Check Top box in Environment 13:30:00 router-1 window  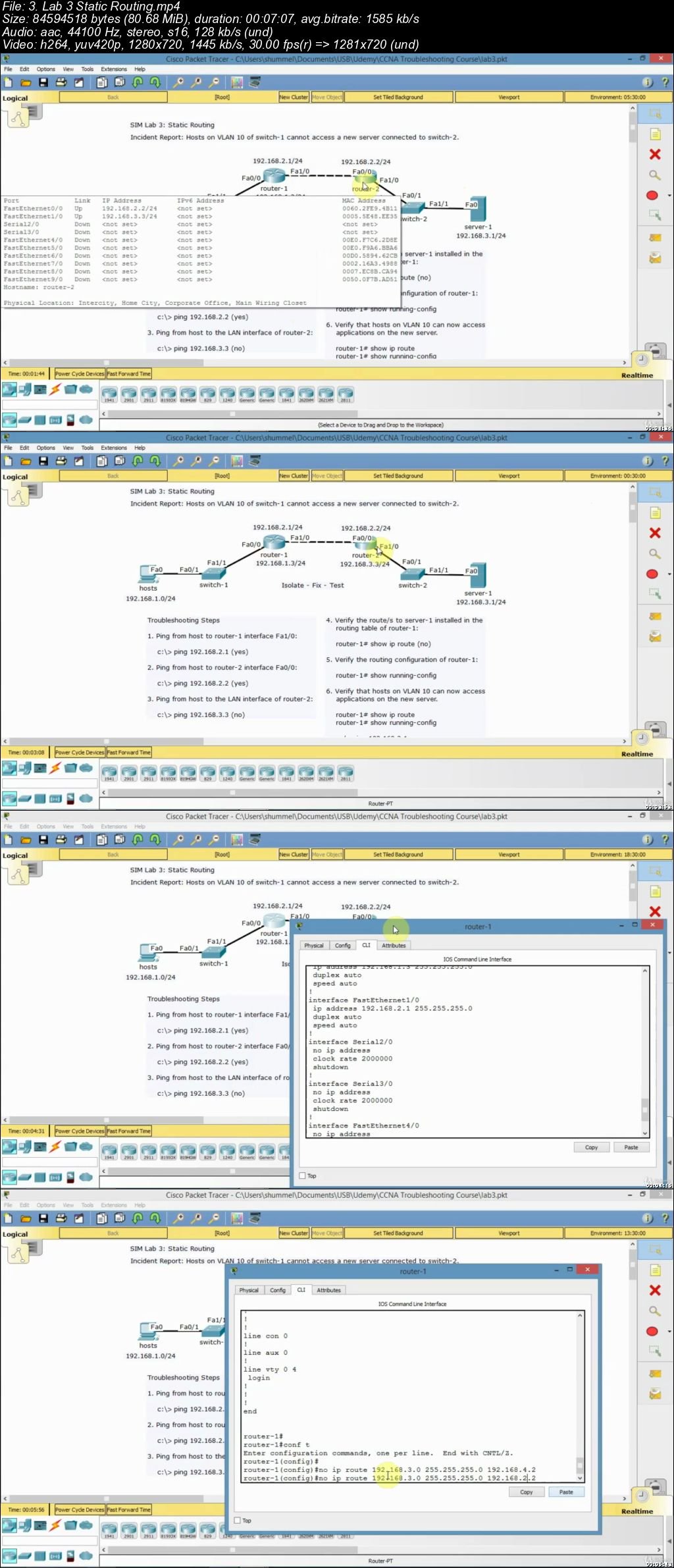point(238,1521)
